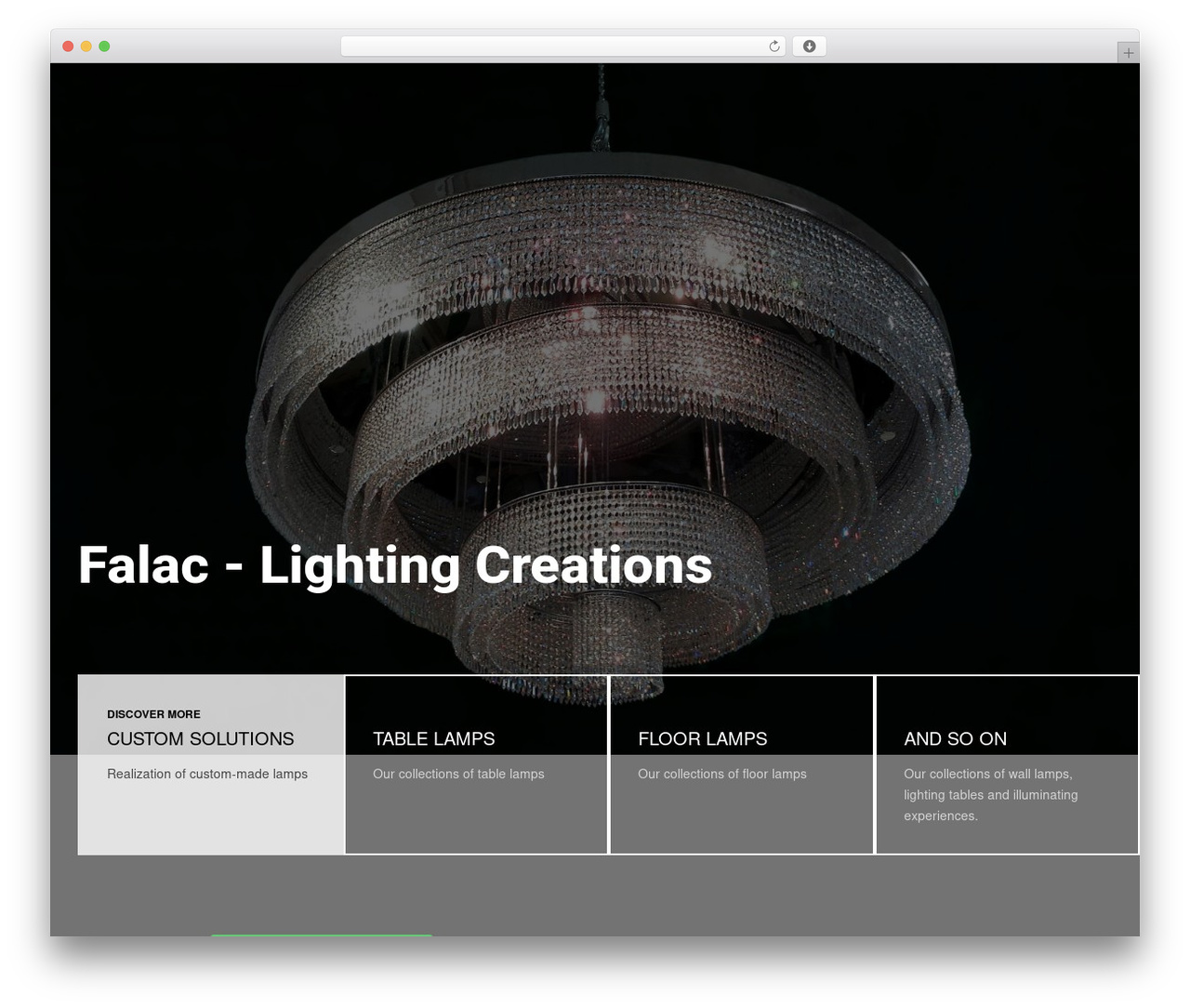Click the "Our collections of wall lamps" description
The height and width of the screenshot is (1008, 1190).
pyautogui.click(x=991, y=795)
